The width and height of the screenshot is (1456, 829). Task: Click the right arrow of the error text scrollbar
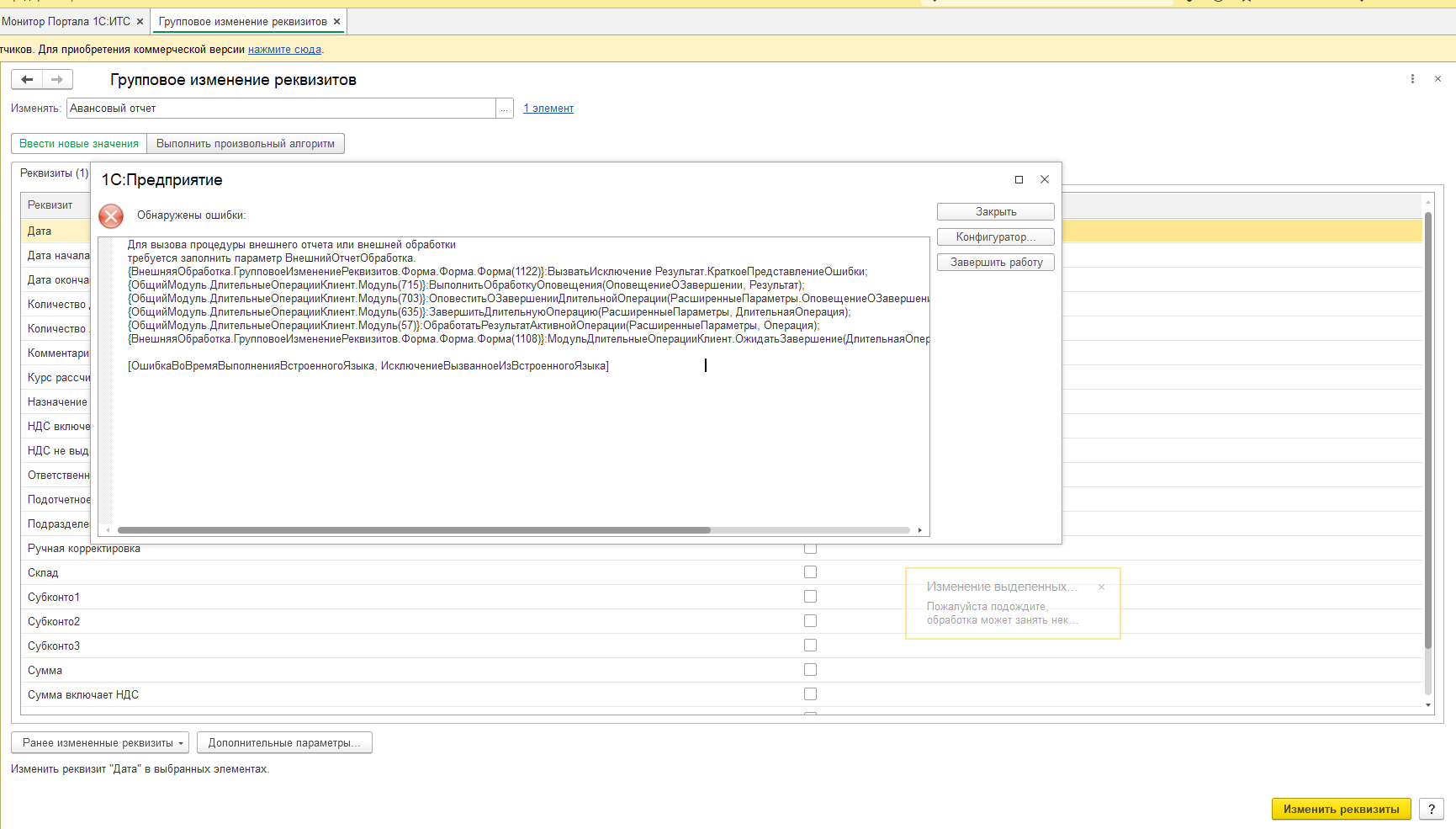(920, 530)
